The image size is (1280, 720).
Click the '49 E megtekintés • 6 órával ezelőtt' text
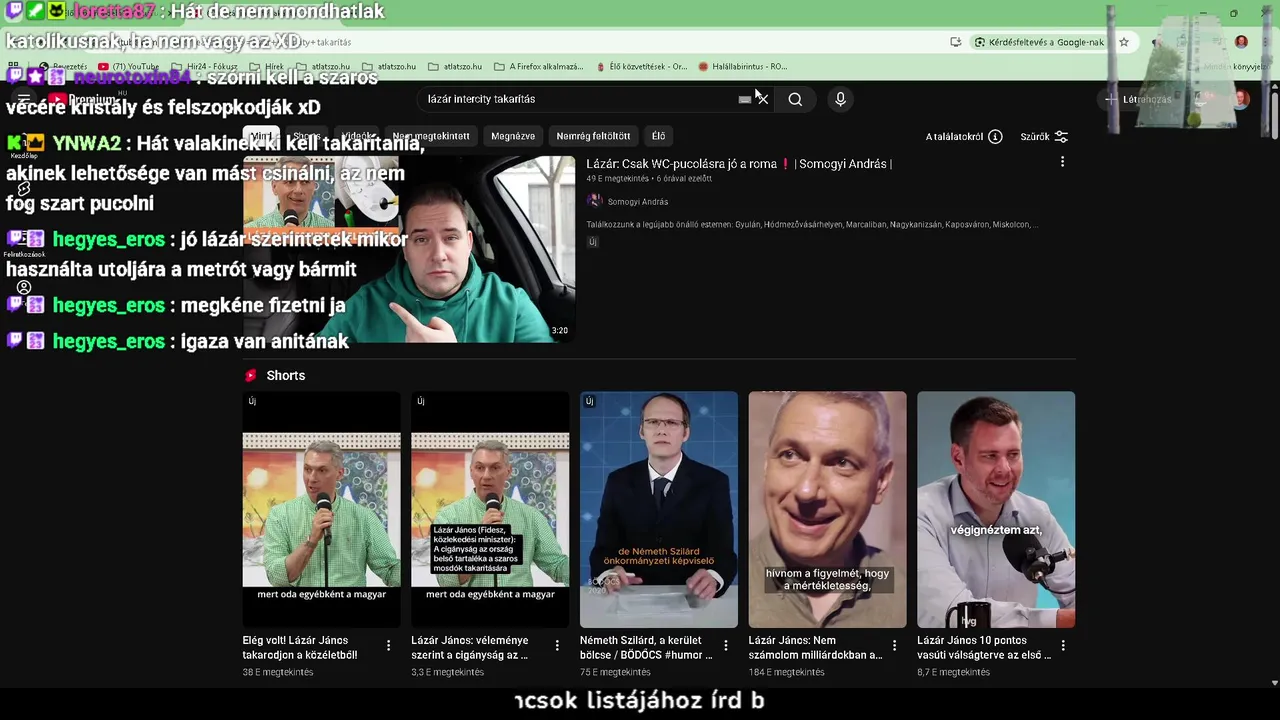(649, 179)
